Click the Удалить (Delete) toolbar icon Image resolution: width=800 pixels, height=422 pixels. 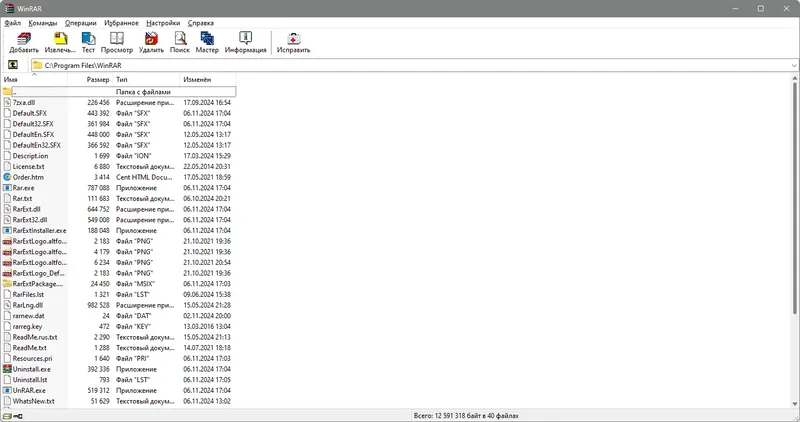point(152,42)
